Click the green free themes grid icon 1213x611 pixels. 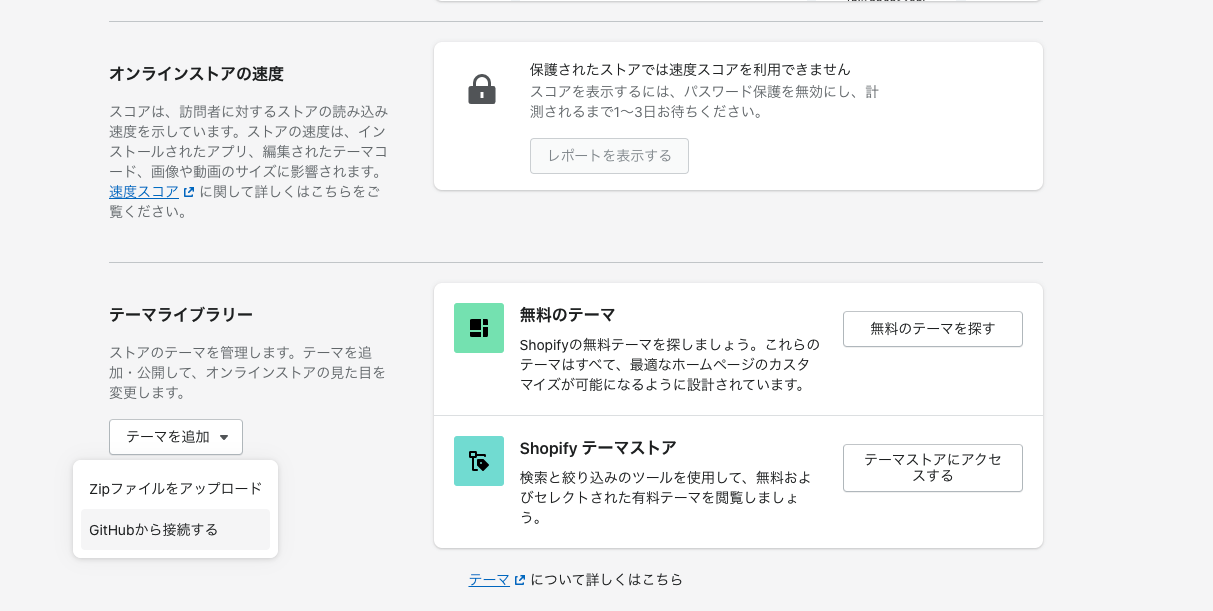479,328
